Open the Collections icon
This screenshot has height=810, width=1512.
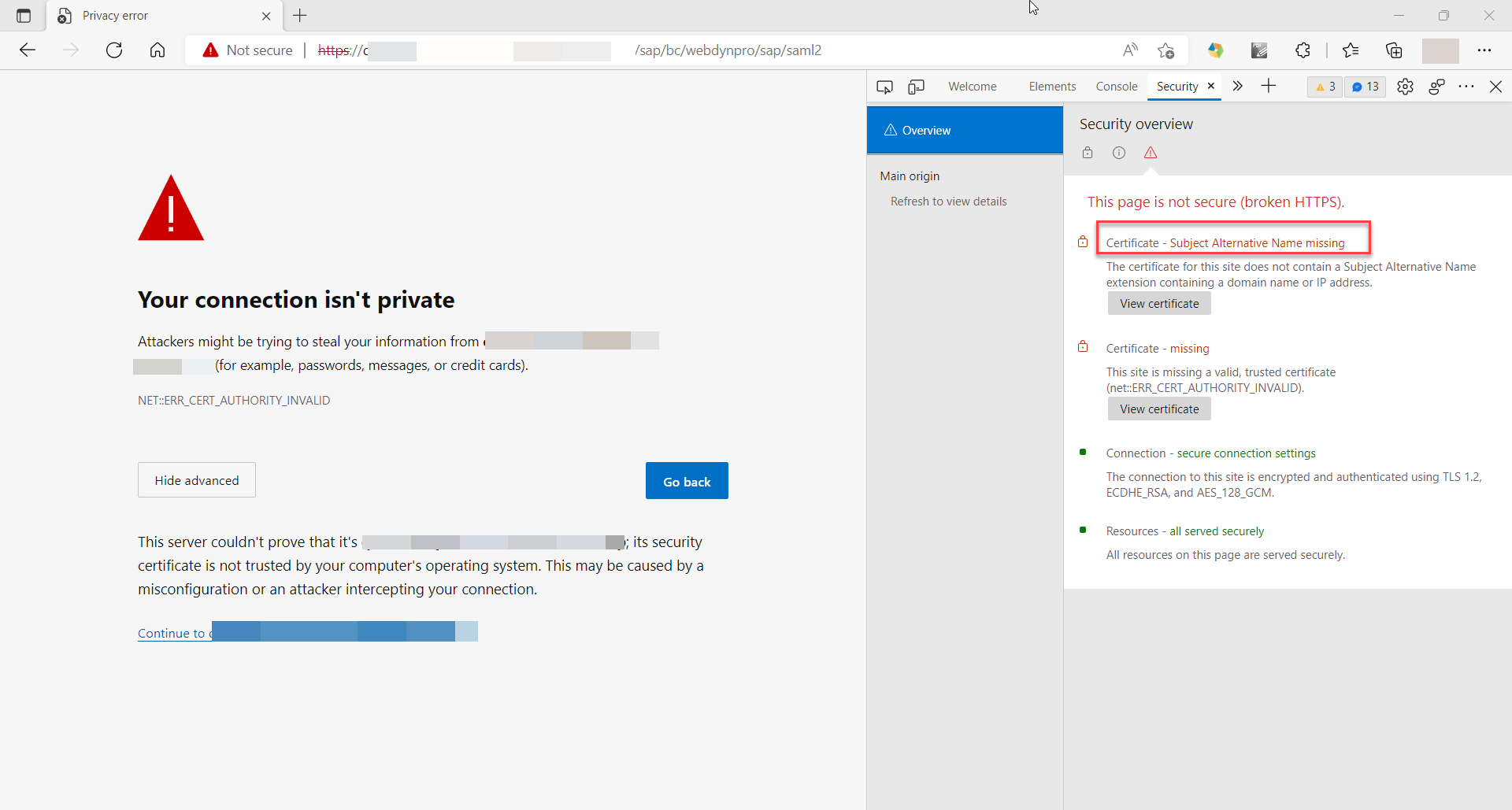point(1394,50)
